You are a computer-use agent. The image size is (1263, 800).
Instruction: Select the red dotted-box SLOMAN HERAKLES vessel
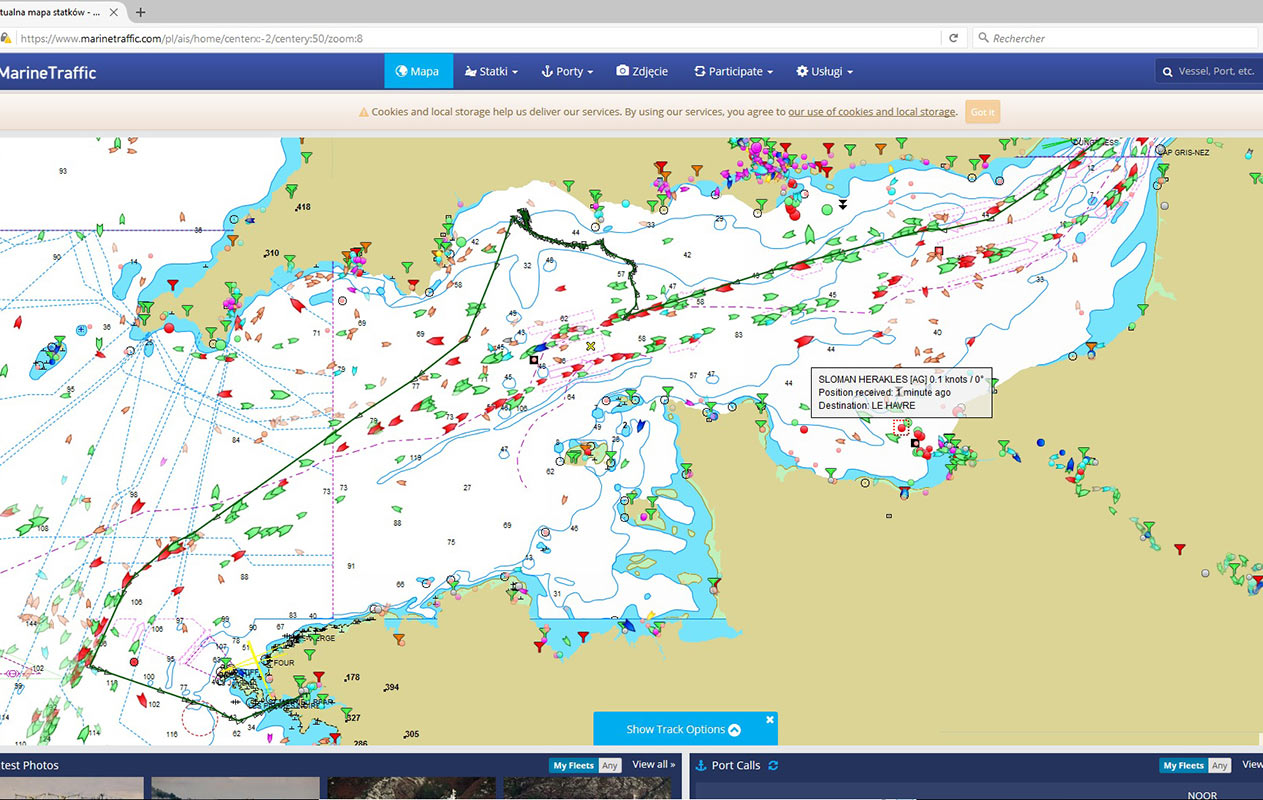901,427
